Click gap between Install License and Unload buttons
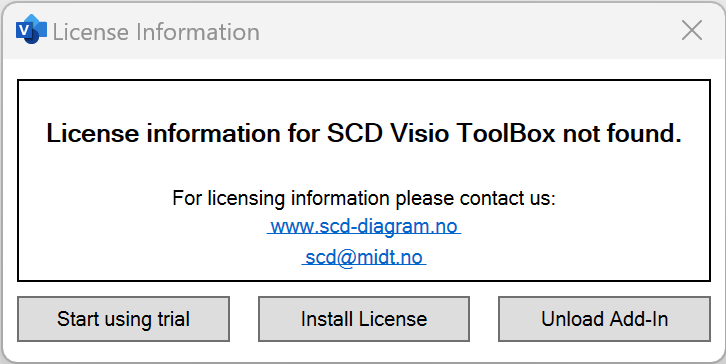Viewport: 726px width, 364px height. 484,319
